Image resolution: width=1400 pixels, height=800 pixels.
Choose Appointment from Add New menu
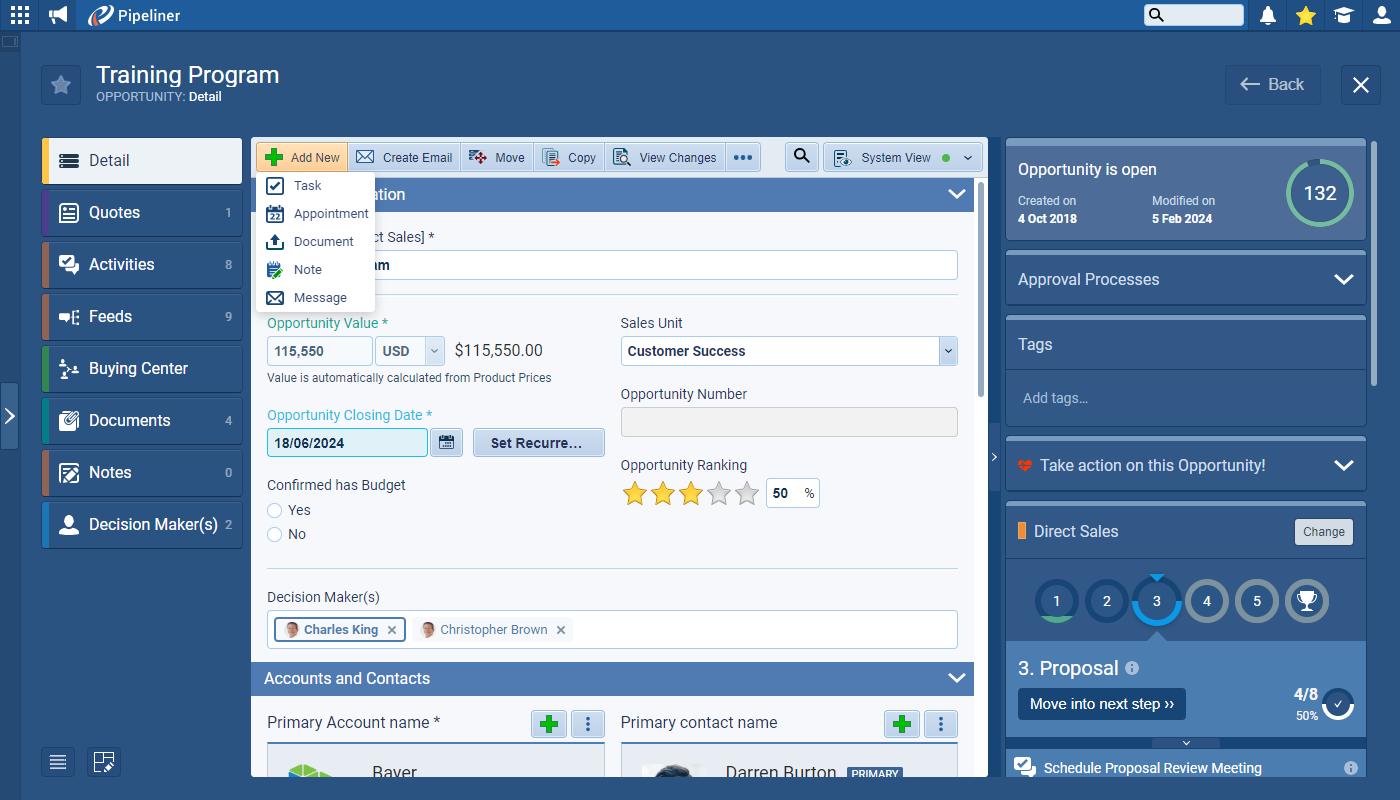330,213
